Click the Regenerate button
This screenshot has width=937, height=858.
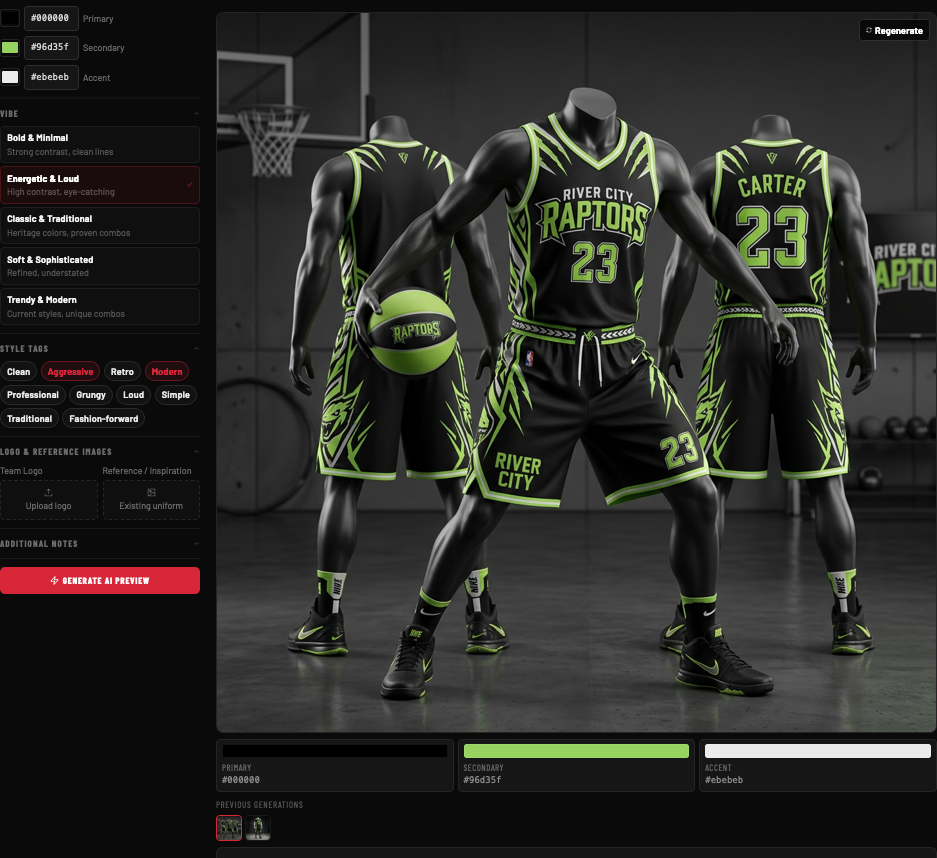pos(894,30)
